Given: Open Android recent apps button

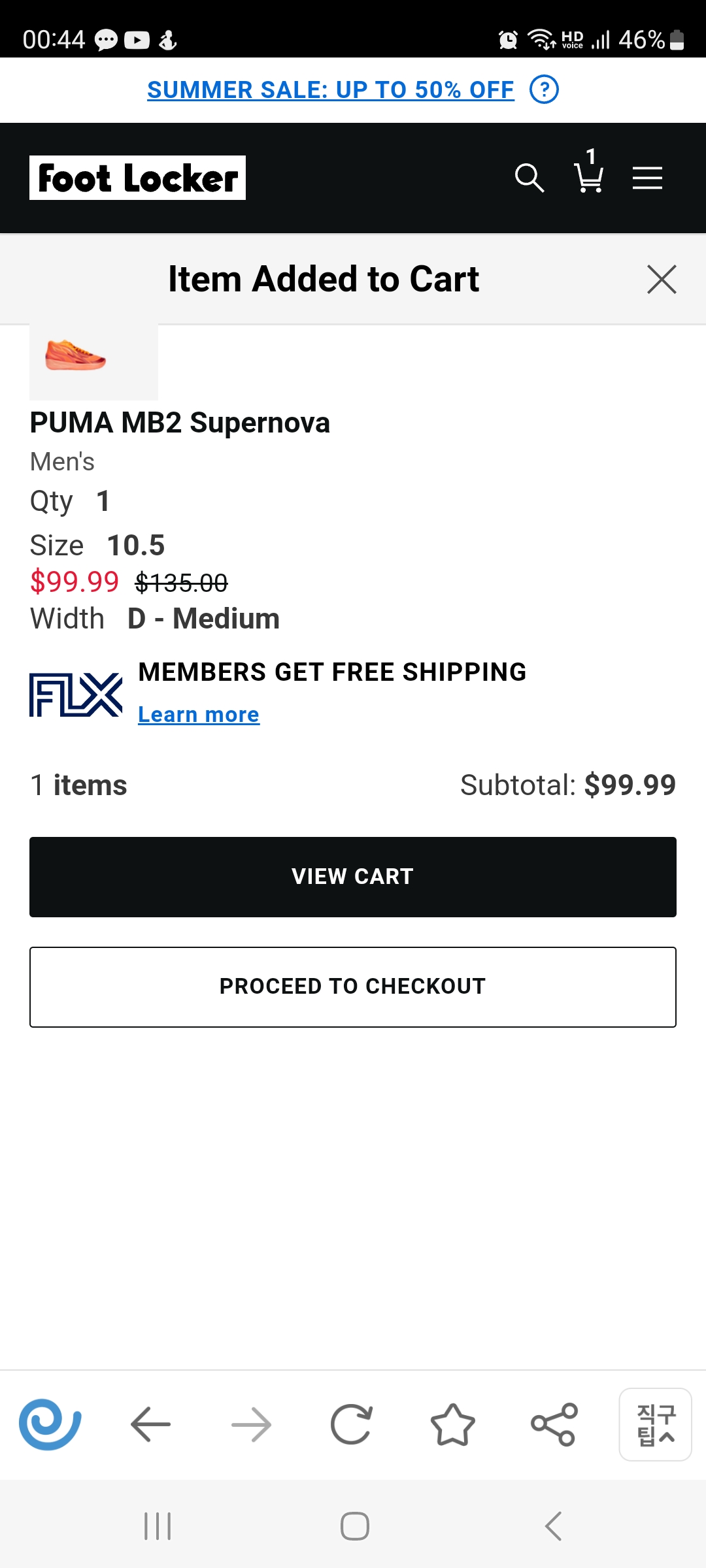Looking at the screenshot, I should (158, 1526).
